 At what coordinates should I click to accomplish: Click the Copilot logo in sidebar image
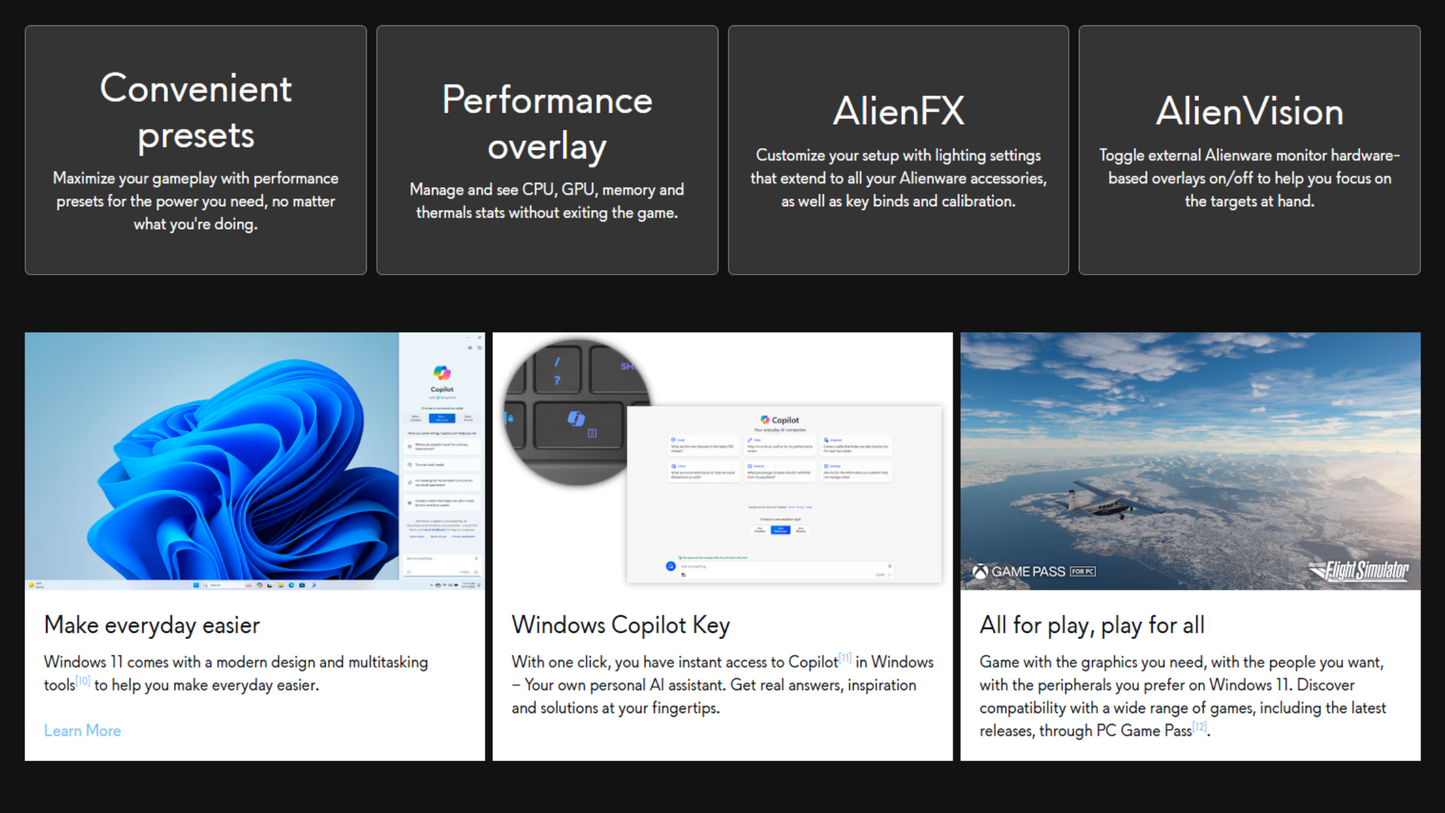click(442, 372)
